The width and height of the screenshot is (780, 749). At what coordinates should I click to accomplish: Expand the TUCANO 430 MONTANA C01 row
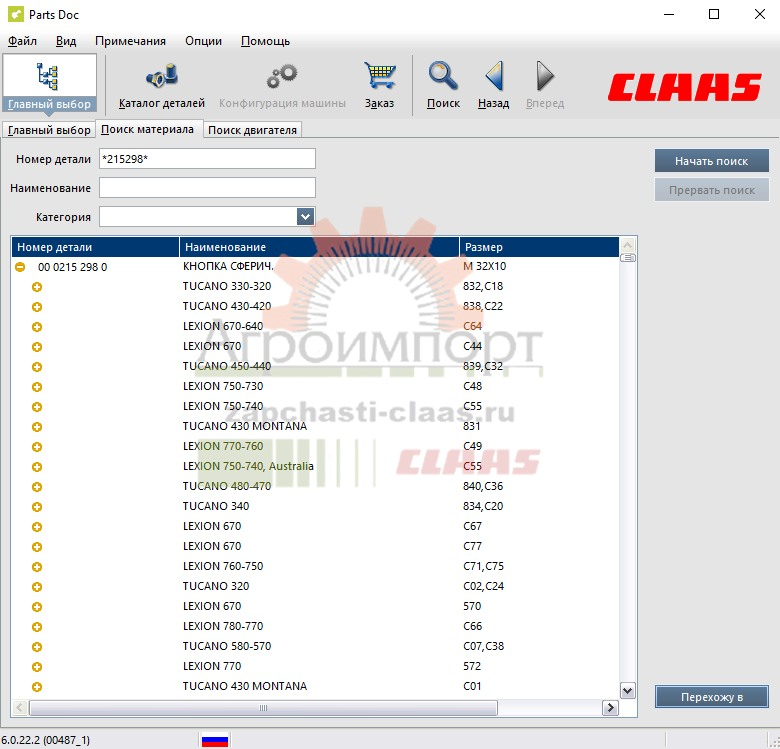click(x=37, y=687)
